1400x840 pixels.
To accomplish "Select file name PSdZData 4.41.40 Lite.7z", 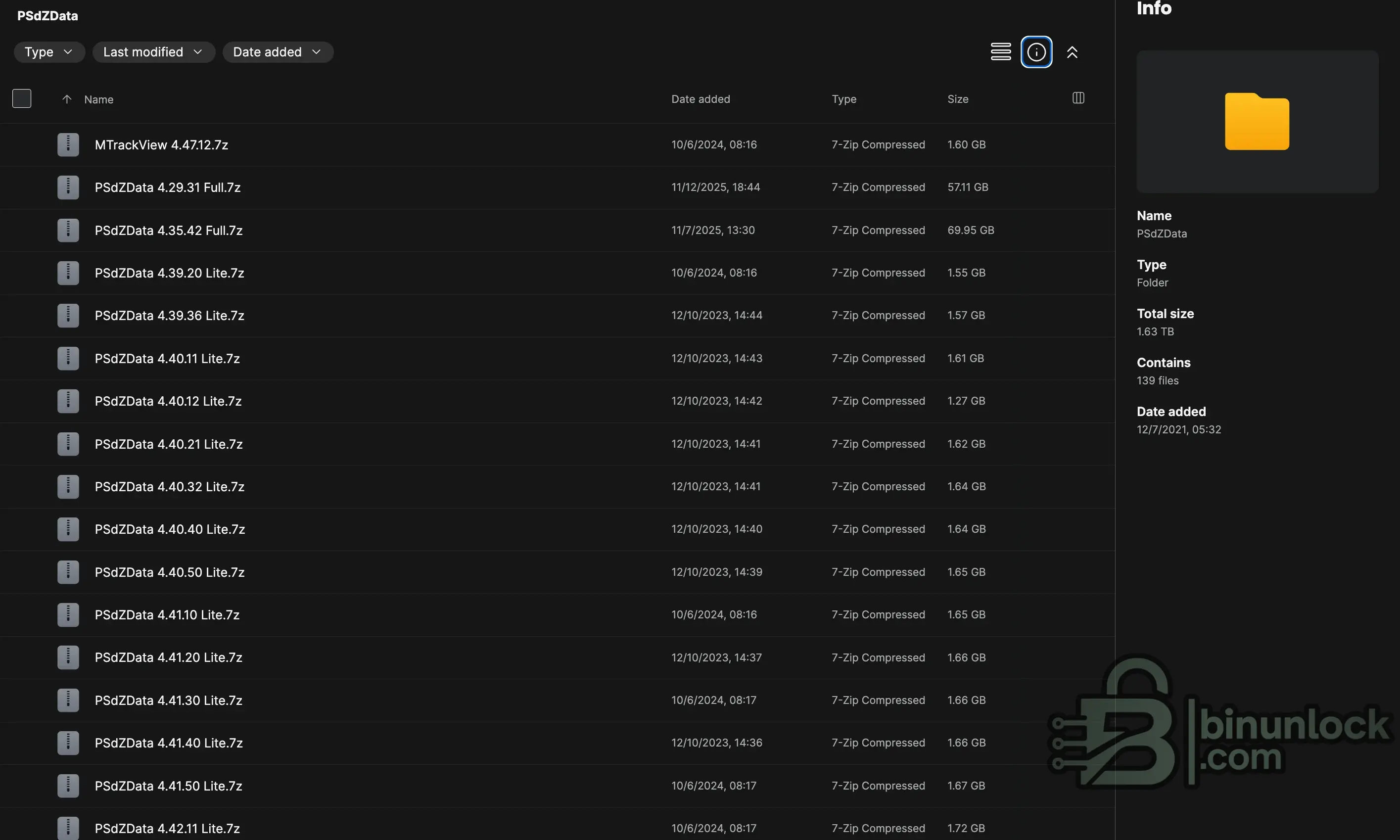I will [169, 743].
